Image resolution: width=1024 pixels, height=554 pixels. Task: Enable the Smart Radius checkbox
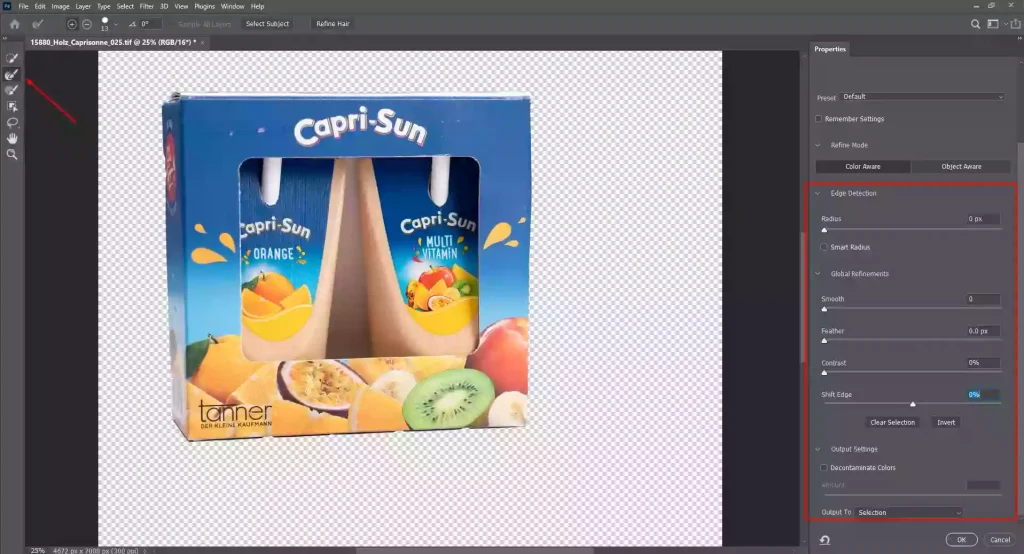[x=824, y=247]
